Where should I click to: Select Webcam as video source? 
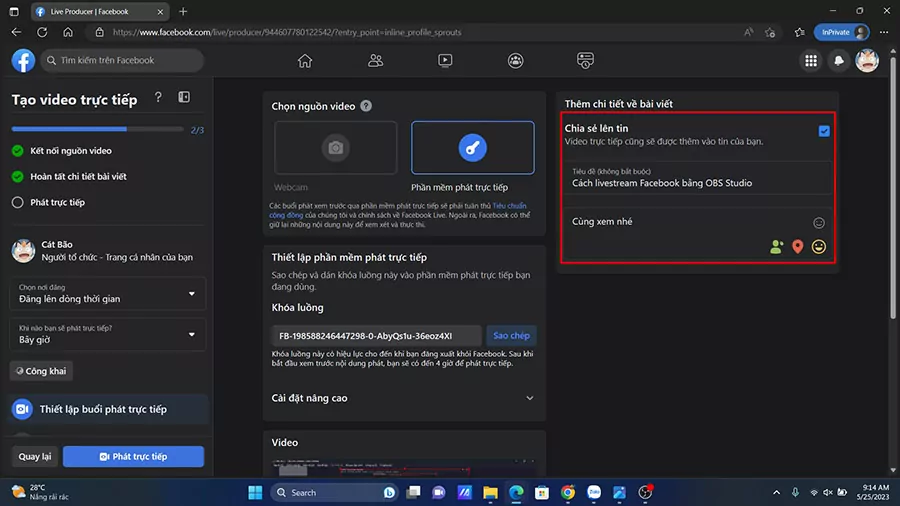click(336, 148)
